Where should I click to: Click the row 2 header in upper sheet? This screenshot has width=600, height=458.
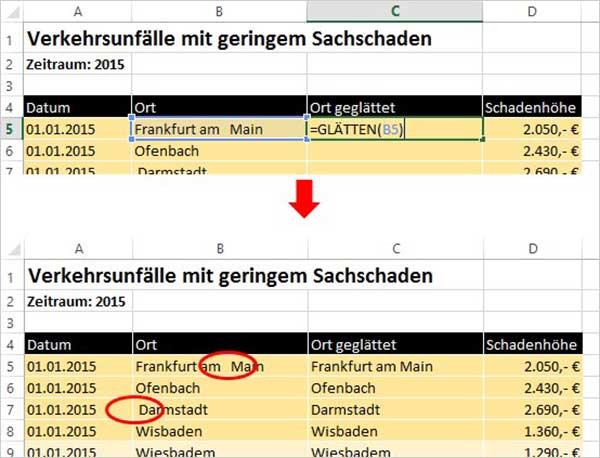(x=11, y=64)
